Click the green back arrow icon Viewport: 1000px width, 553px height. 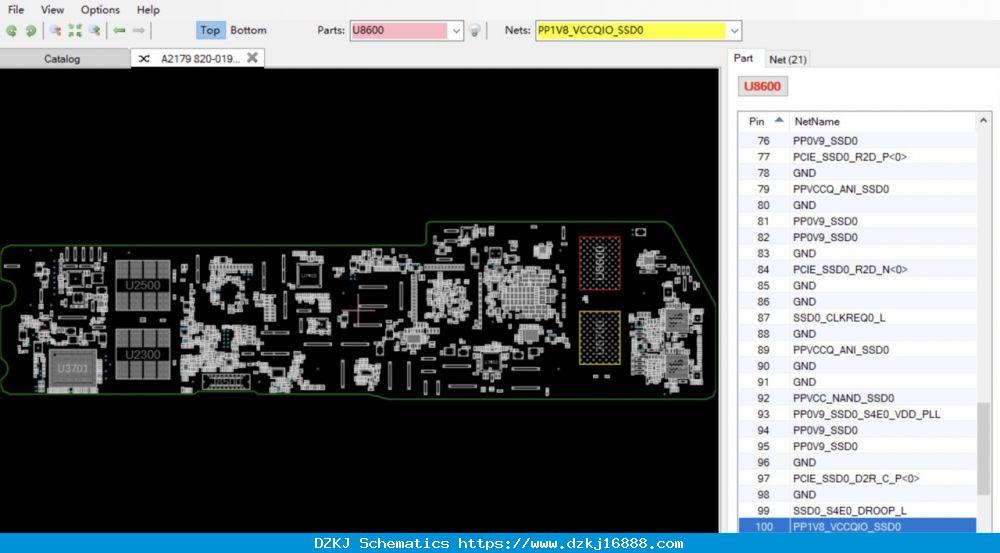[x=119, y=30]
